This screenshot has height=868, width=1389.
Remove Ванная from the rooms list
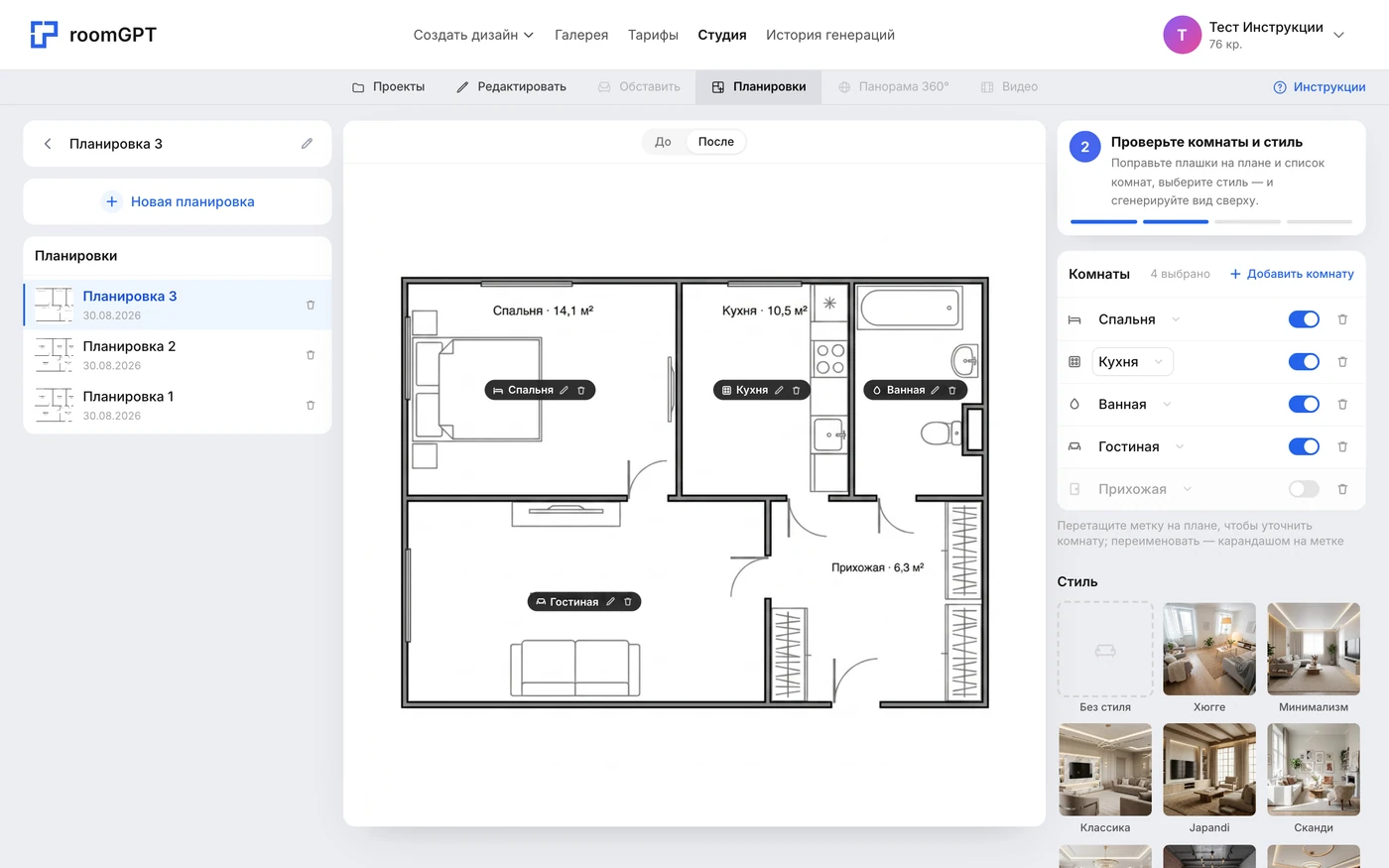pyautogui.click(x=1342, y=405)
